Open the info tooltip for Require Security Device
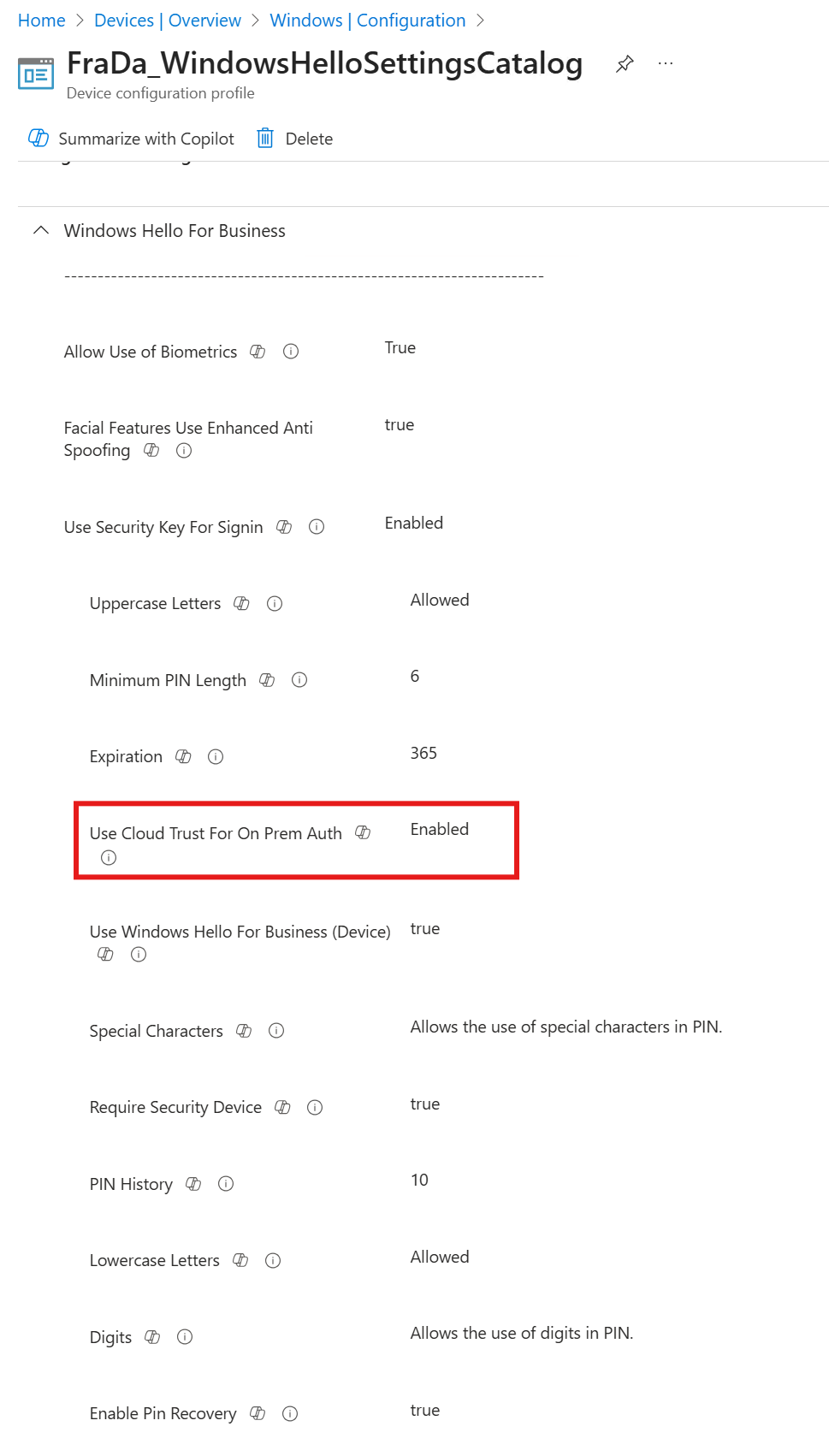The height and width of the screenshot is (1456, 829). pos(314,1107)
